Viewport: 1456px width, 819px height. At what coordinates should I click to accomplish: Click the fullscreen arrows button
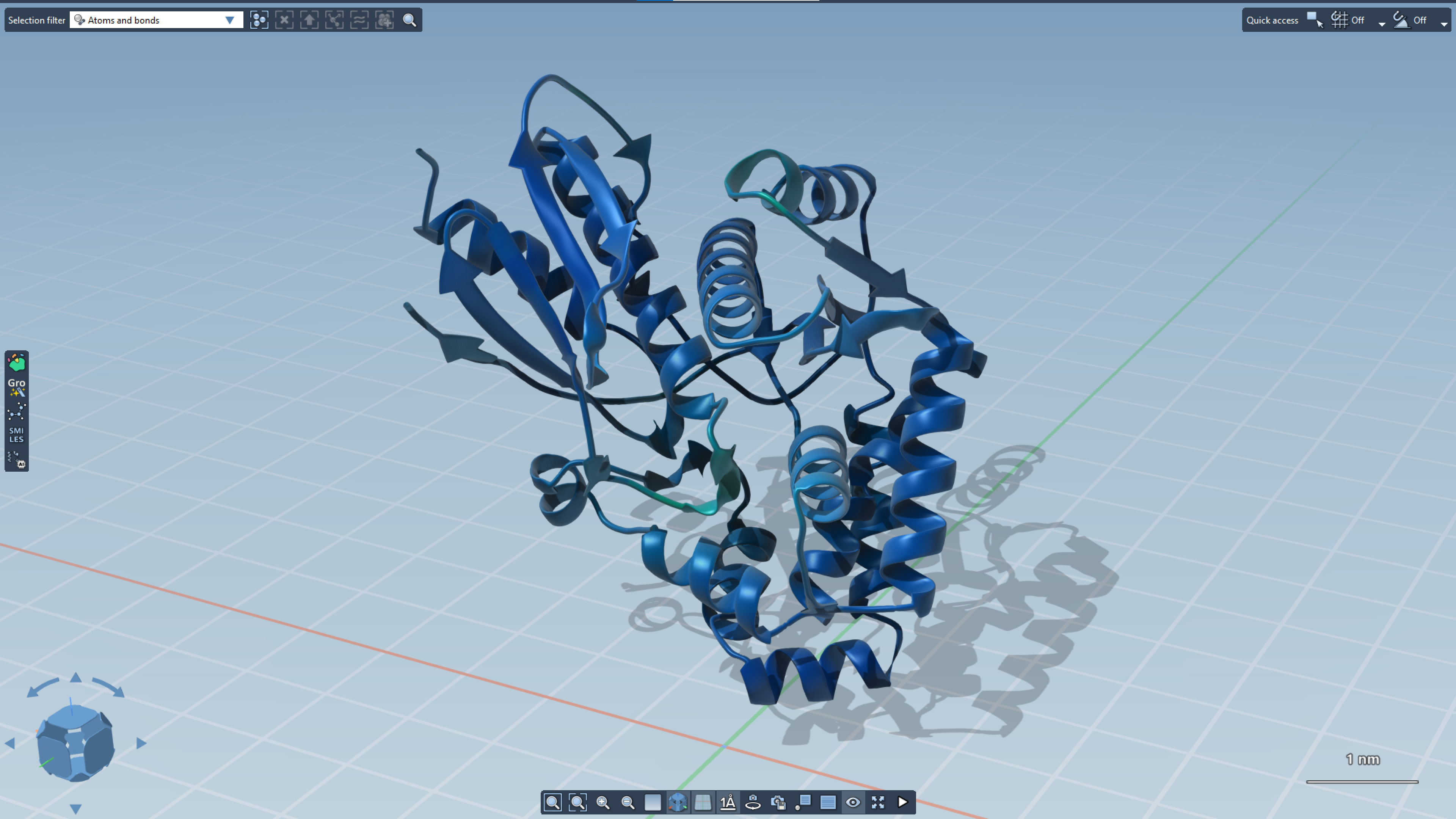click(878, 802)
